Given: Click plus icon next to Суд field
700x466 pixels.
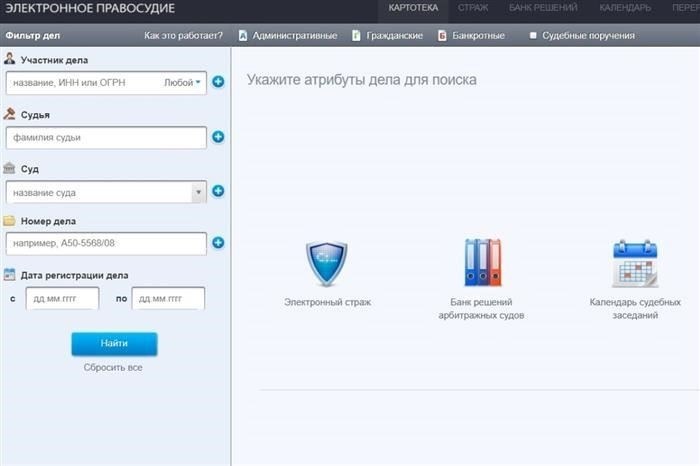Looking at the screenshot, I should point(218,191).
